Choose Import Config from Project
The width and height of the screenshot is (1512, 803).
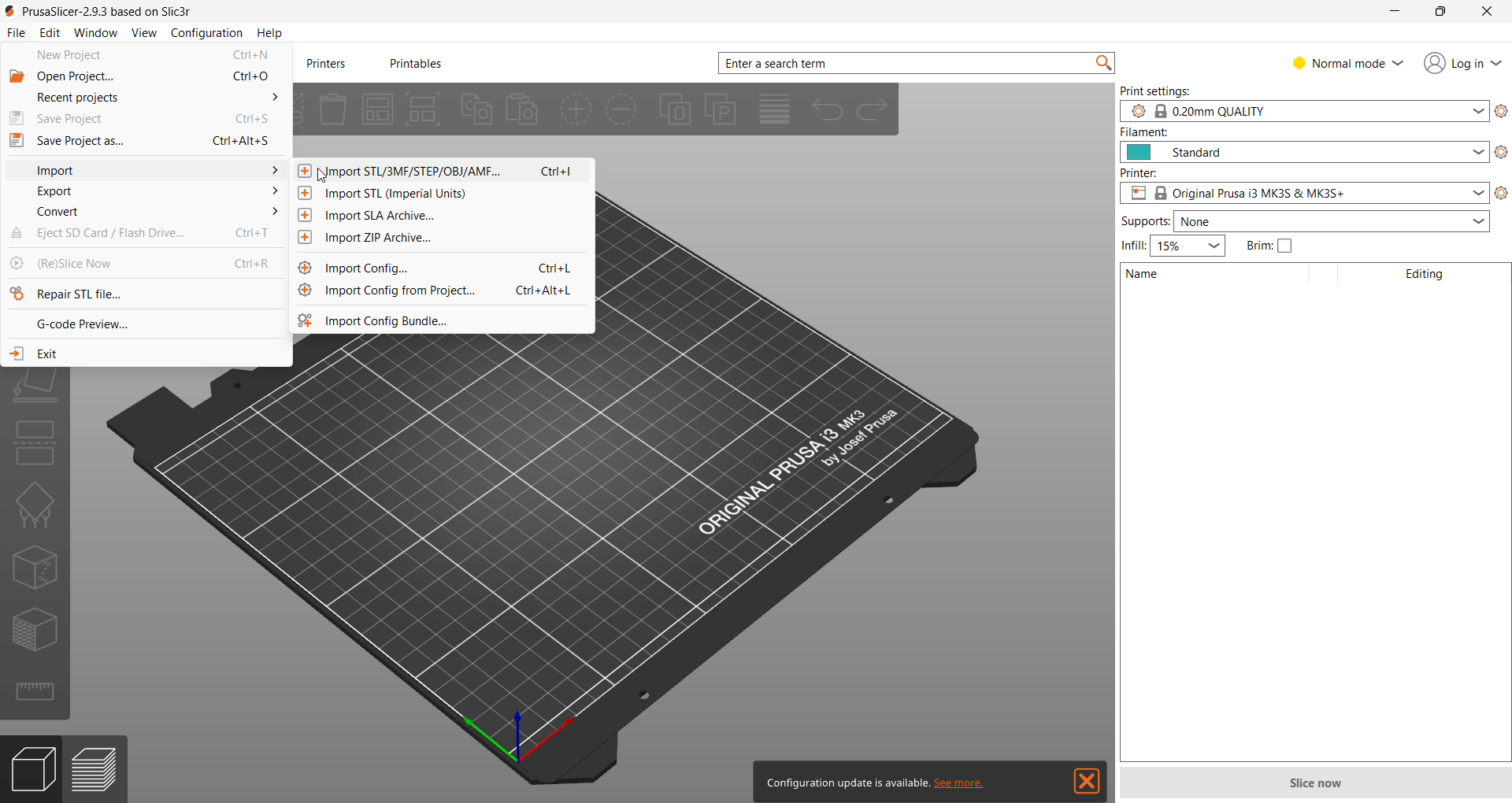pyautogui.click(x=443, y=290)
